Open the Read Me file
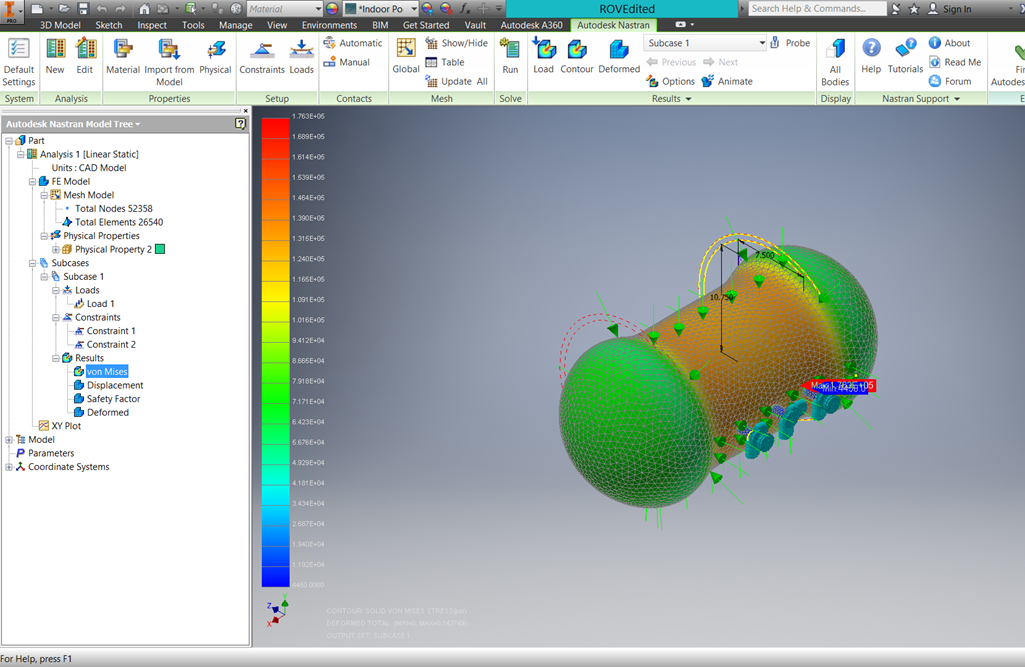 click(x=955, y=62)
